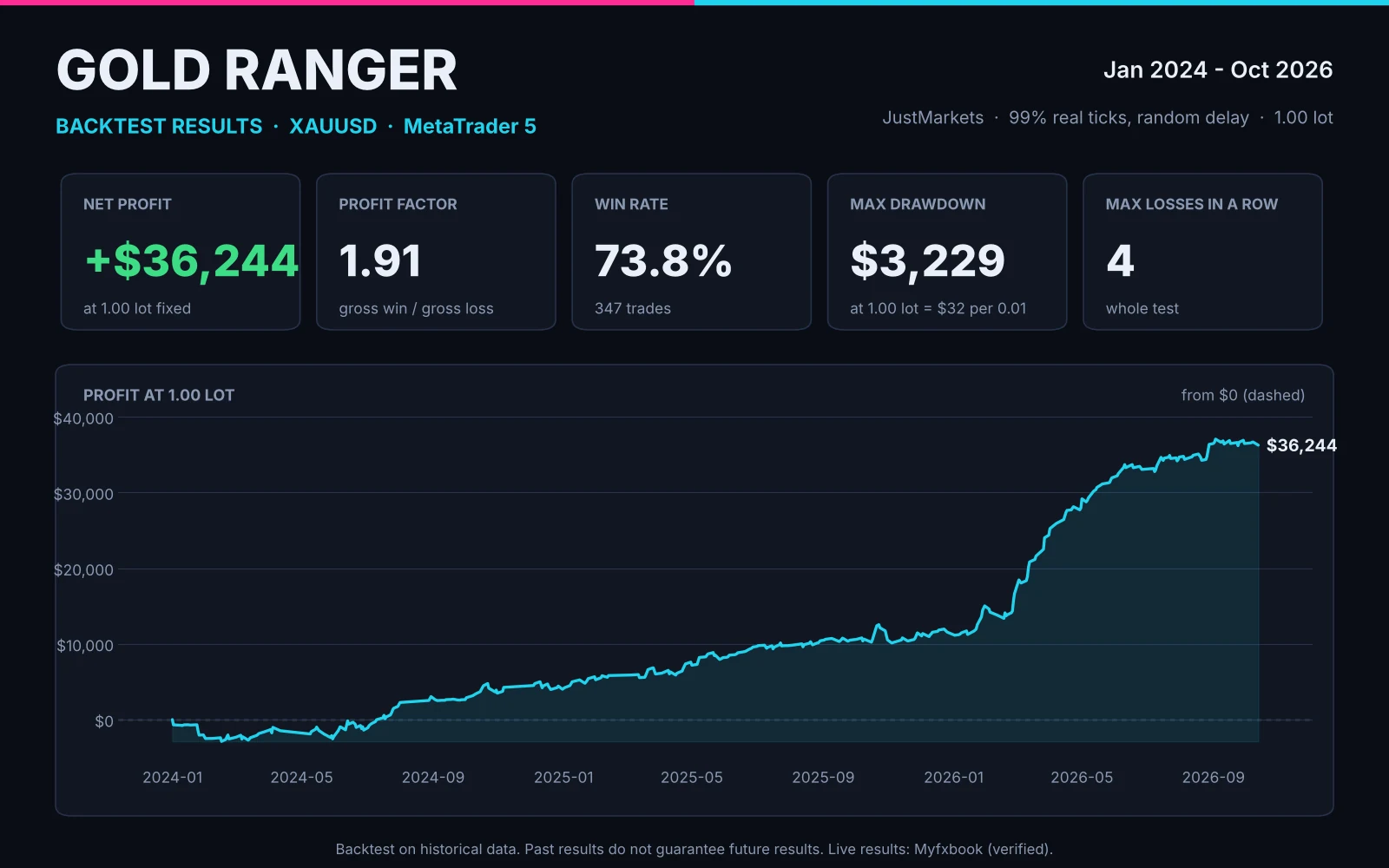Click the $20,000 y-axis label
This screenshot has height=868, width=1389.
[83, 569]
